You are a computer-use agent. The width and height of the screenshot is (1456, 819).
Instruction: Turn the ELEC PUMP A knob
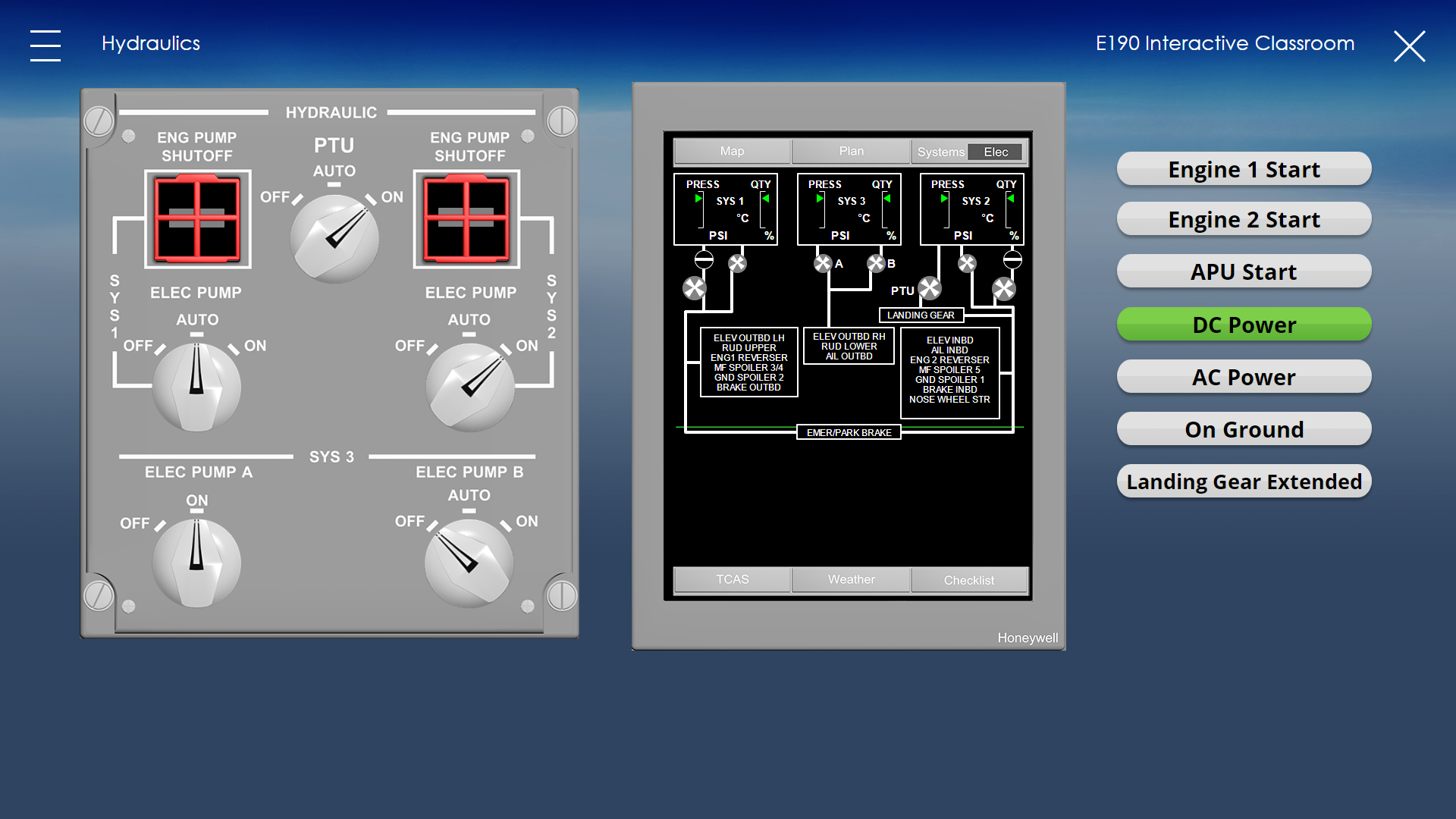tap(196, 563)
